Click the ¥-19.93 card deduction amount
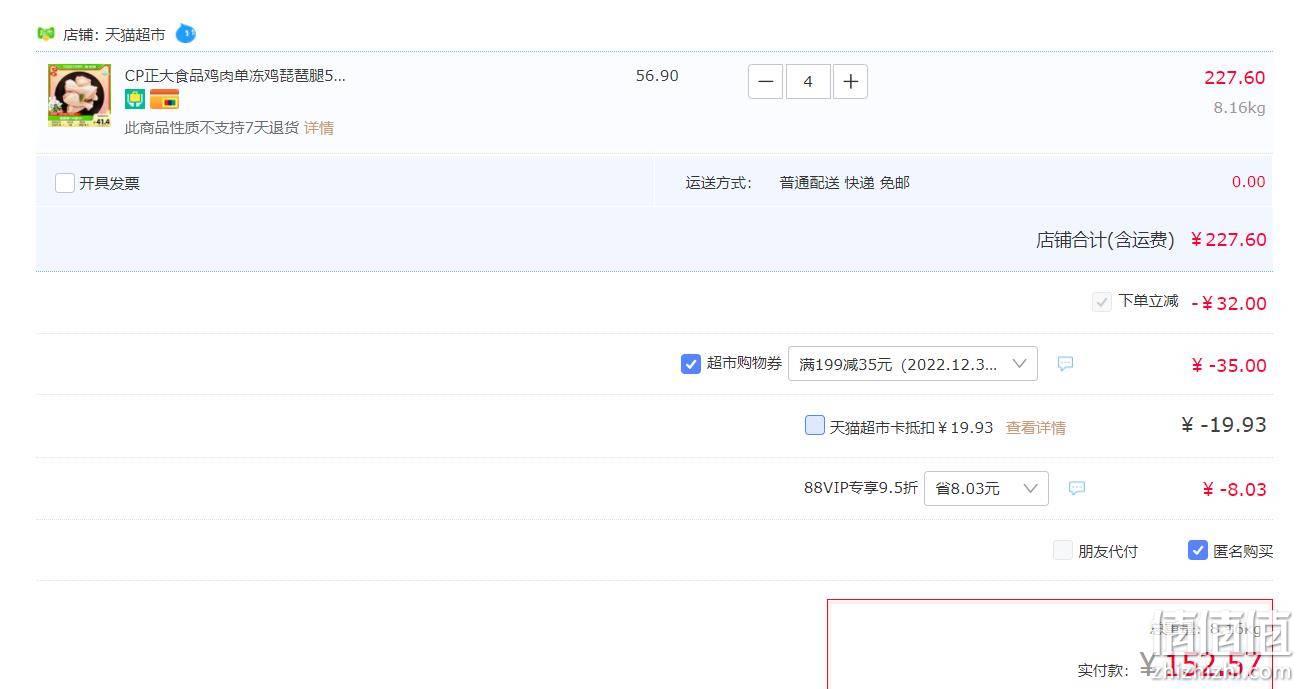 pyautogui.click(x=1224, y=425)
